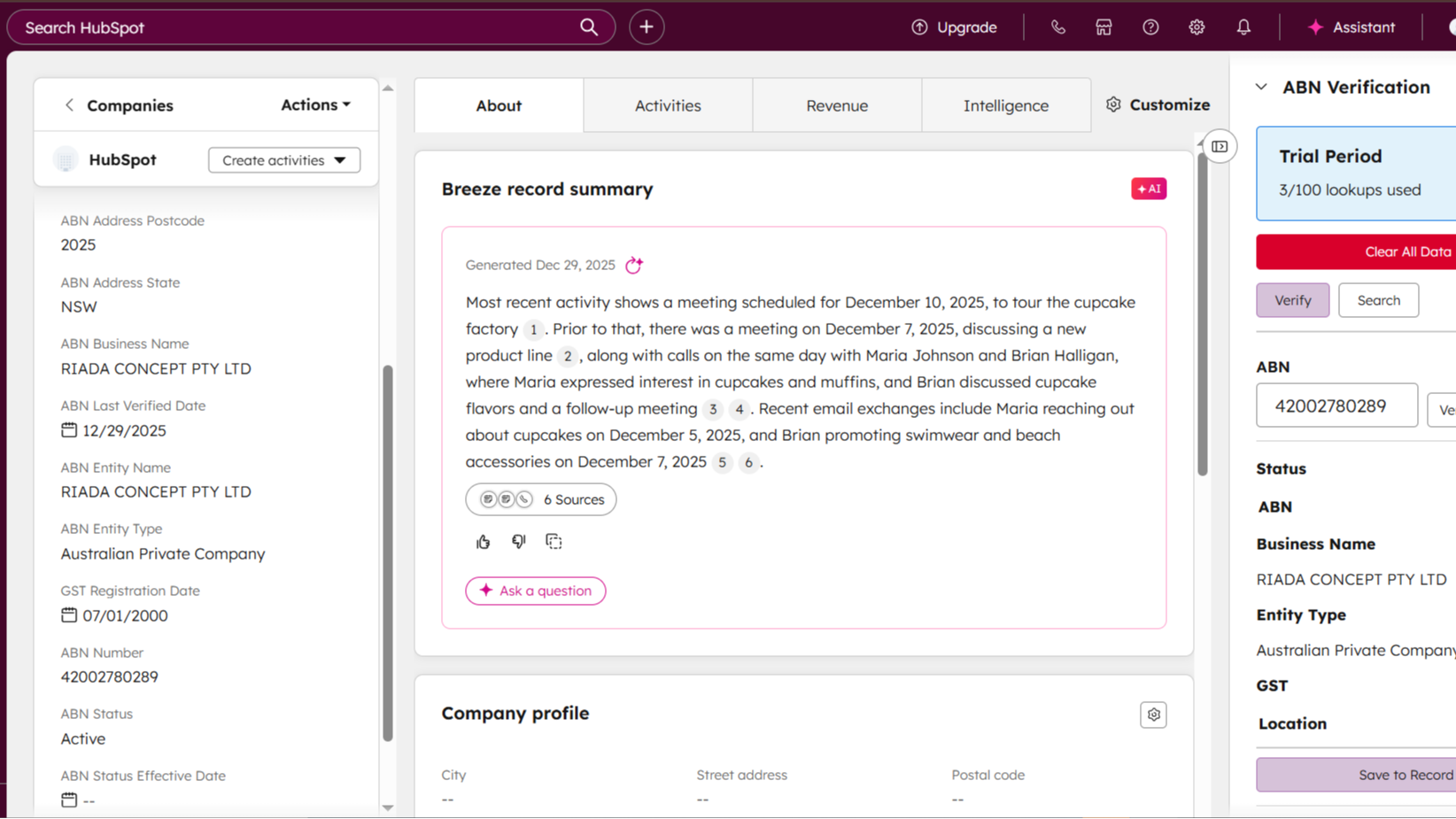Screen dimensions: 1456x819
Task: Open source citation 4
Action: [x=739, y=409]
